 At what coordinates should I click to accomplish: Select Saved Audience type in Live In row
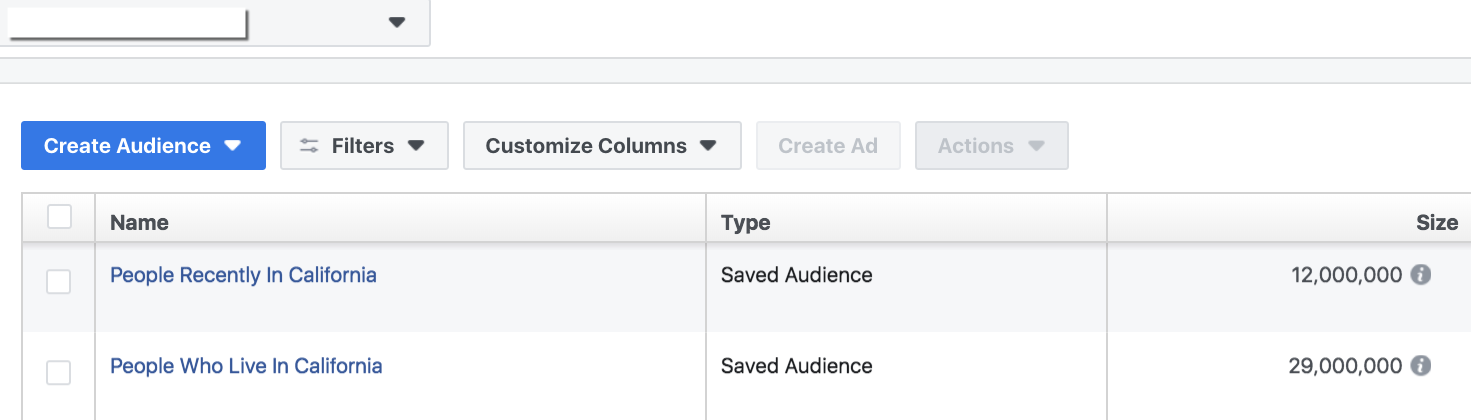pos(797,366)
